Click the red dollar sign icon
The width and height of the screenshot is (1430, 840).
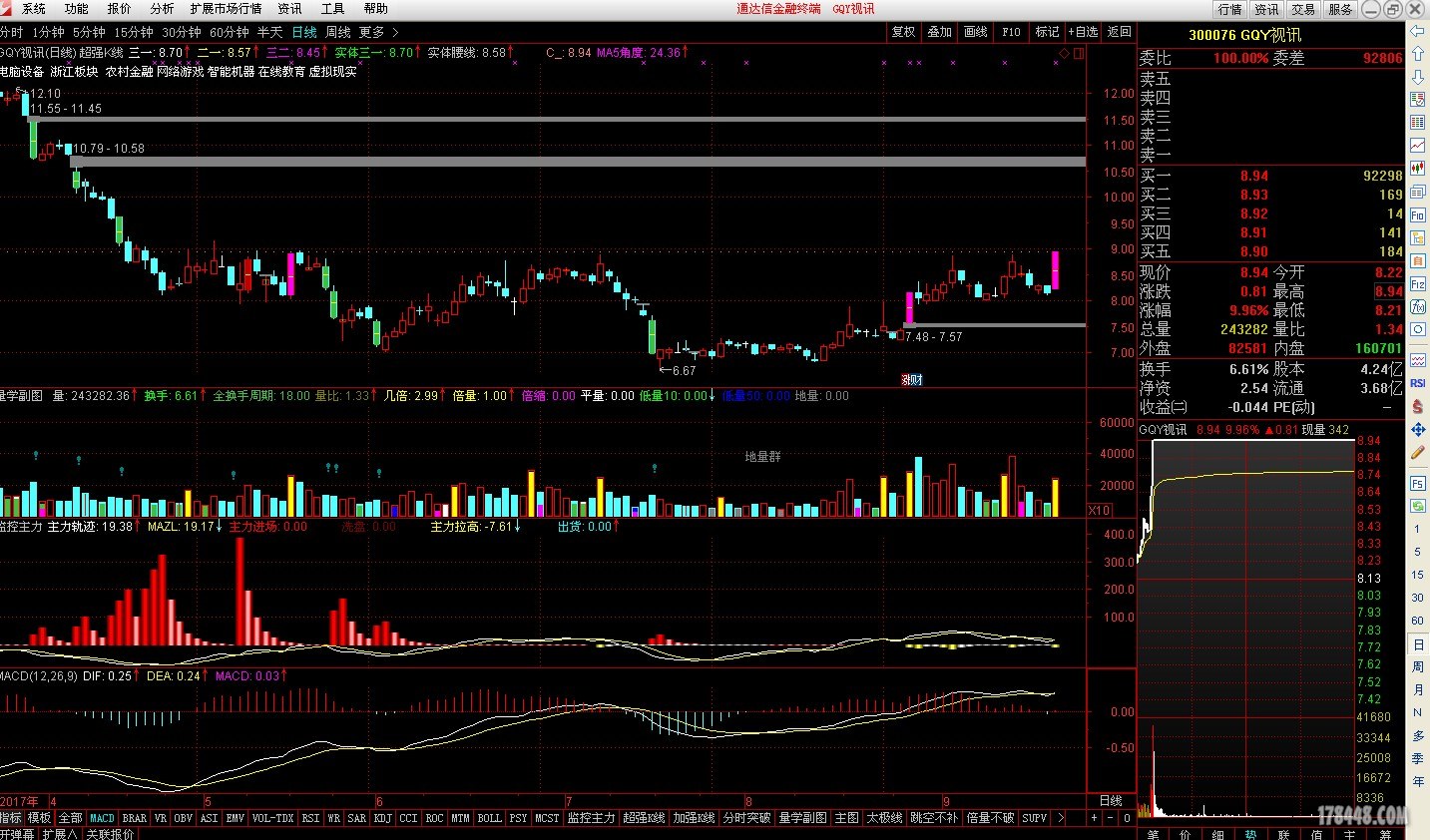(1417, 405)
